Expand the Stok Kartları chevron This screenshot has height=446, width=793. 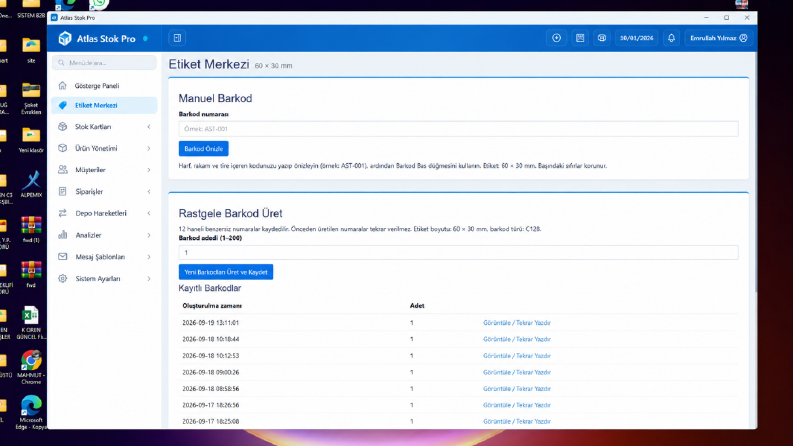pos(149,126)
